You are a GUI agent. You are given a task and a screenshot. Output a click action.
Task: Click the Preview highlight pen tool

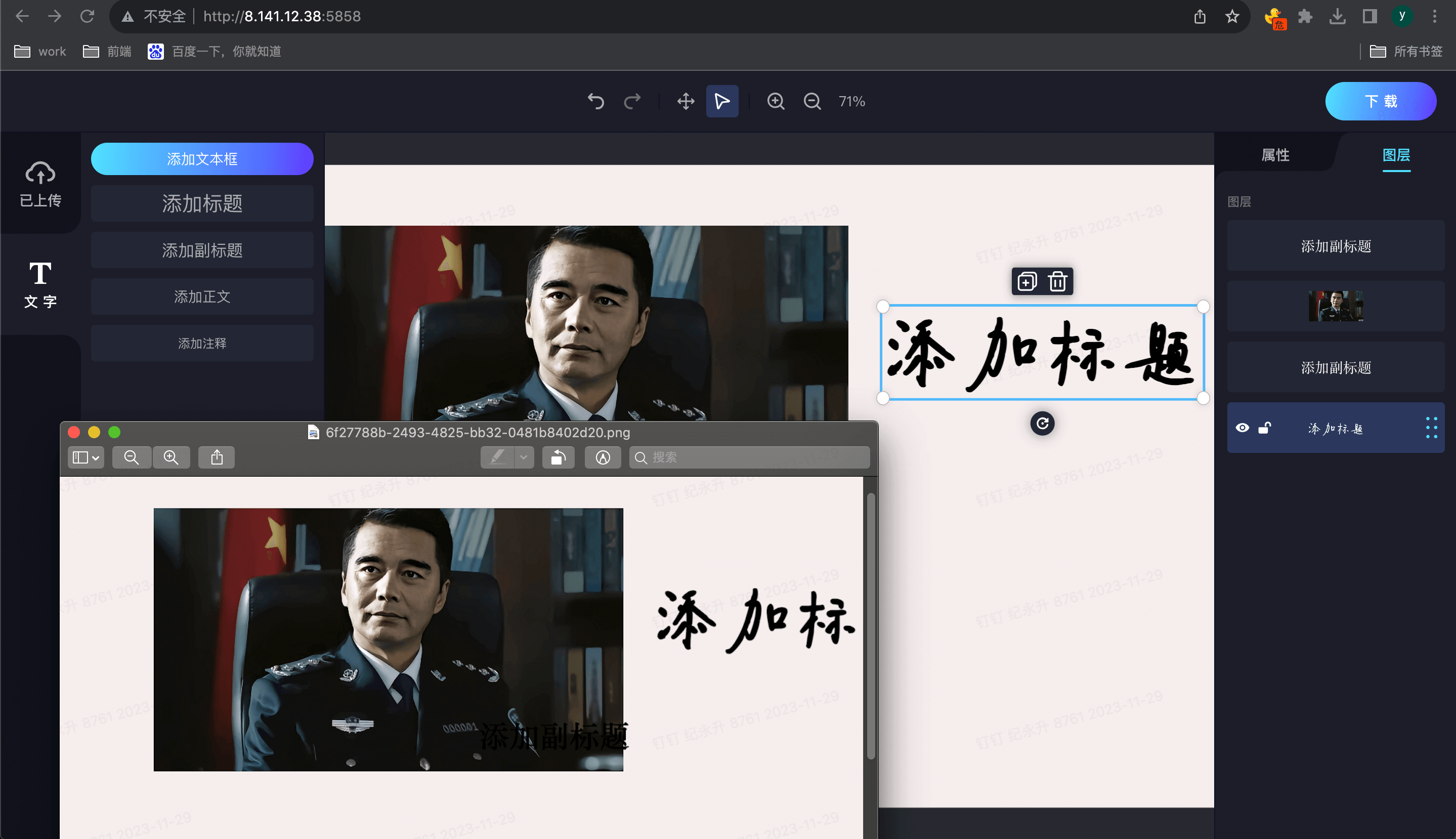(497, 457)
